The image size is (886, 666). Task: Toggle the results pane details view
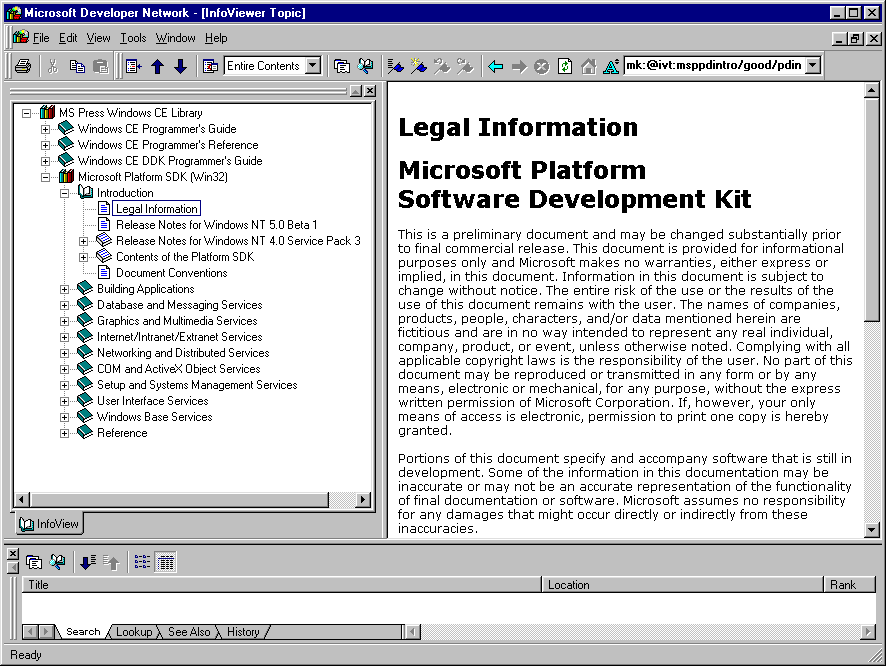point(166,562)
